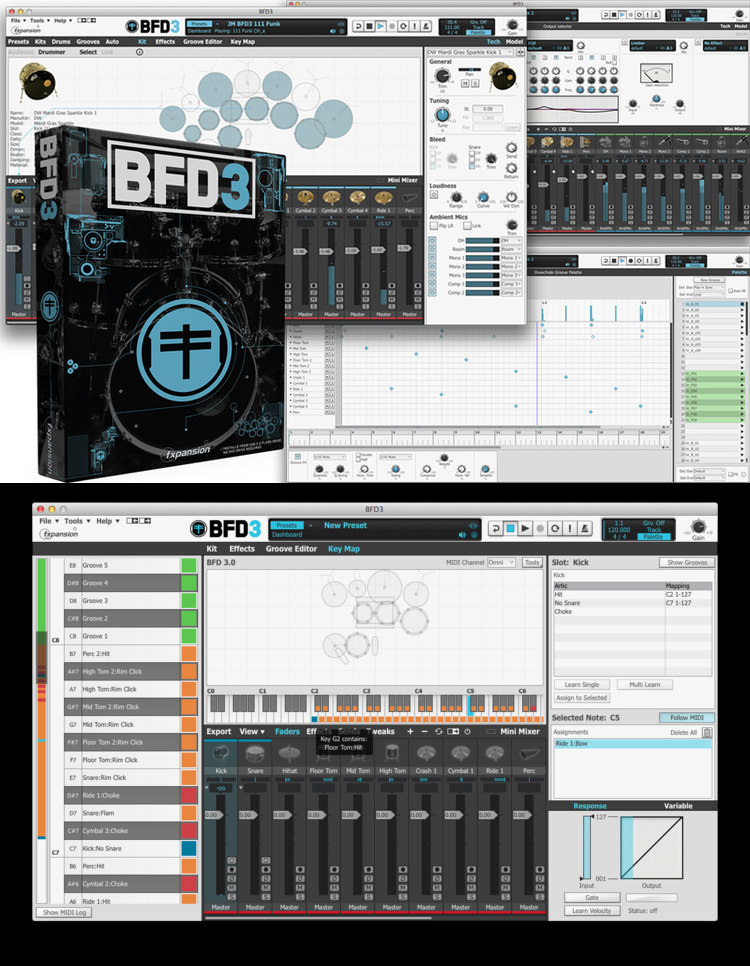Click the refresh arrows icon in mixer toolbar

click(439, 731)
